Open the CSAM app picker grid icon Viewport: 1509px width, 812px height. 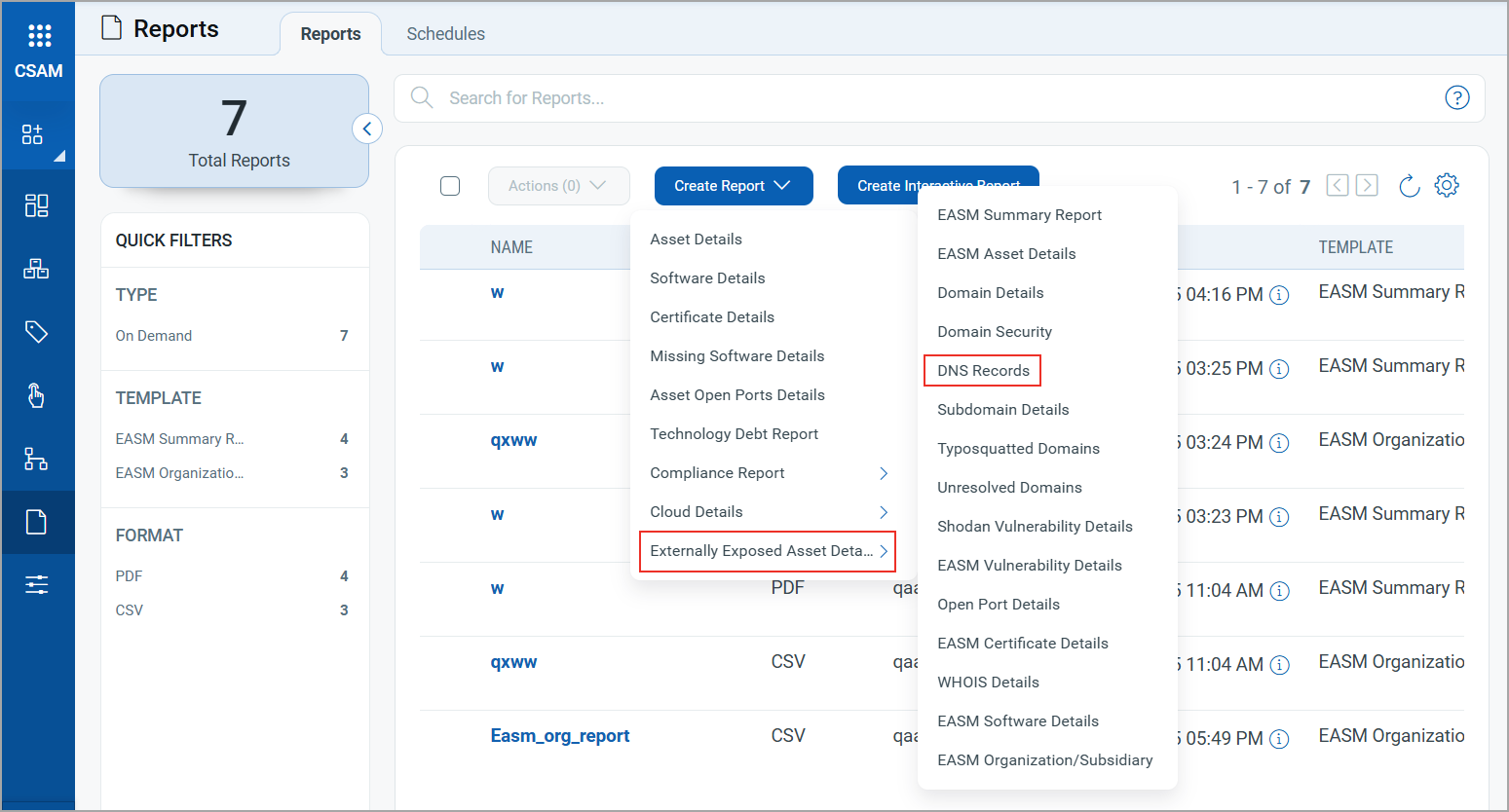(39, 36)
